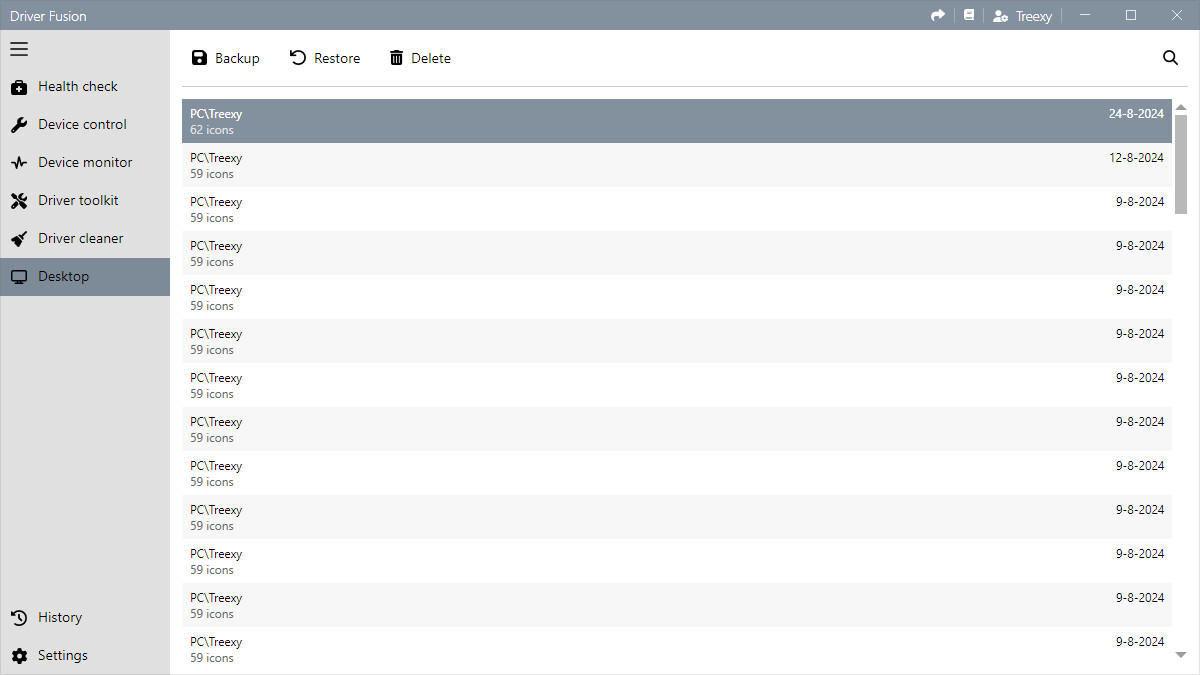
Task: Select the backup dated 12-8-2024
Action: [x=677, y=165]
